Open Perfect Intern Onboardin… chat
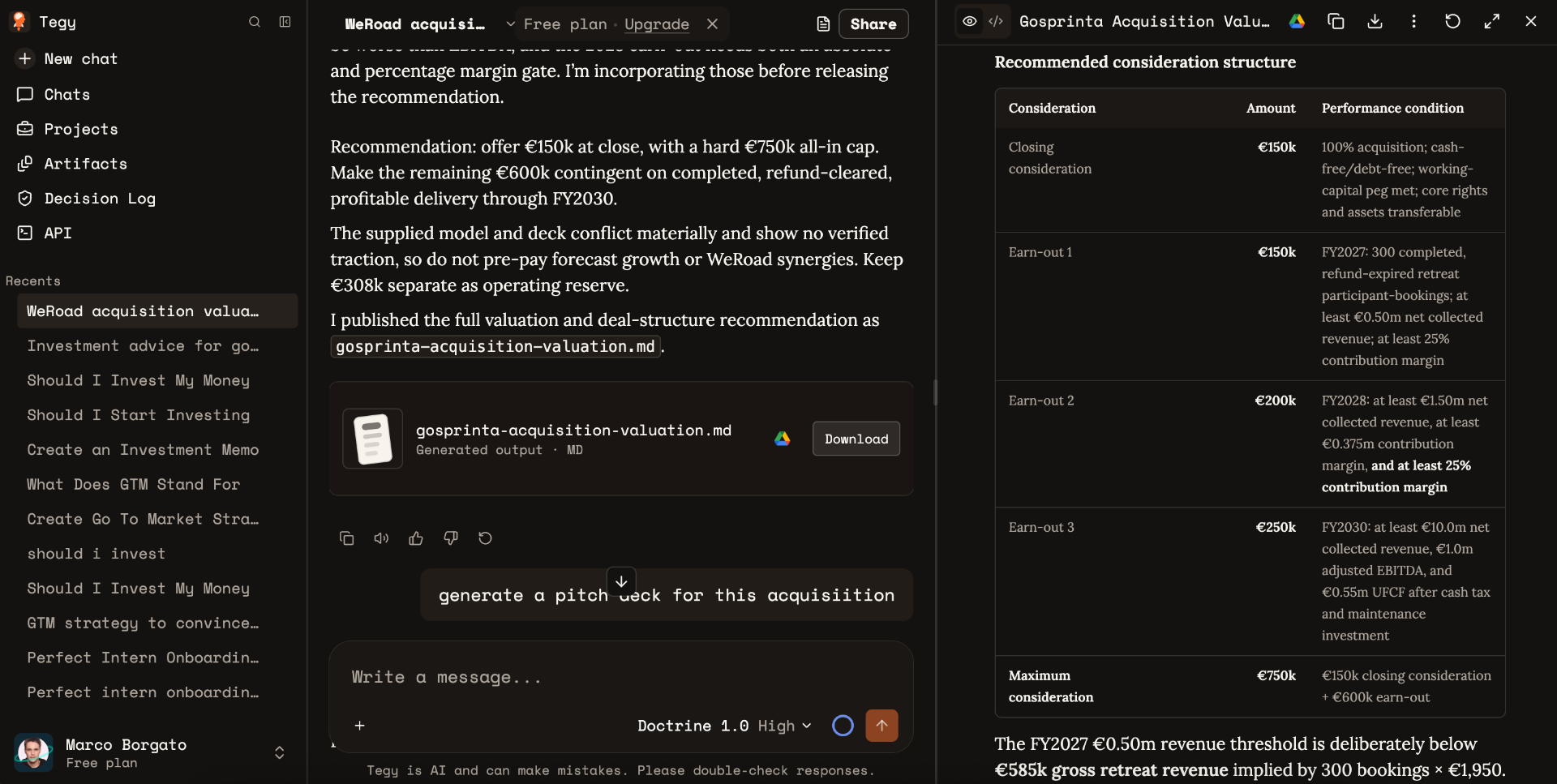 tap(157, 658)
